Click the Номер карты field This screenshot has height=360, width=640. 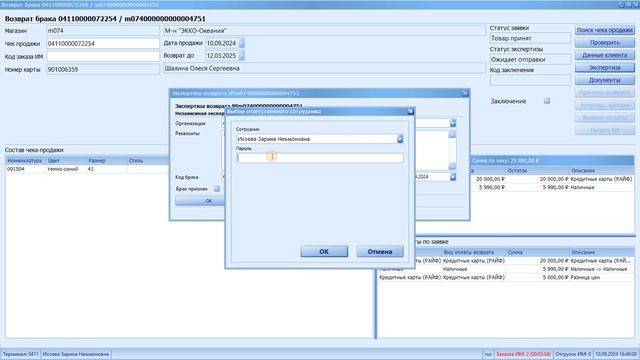click(x=103, y=69)
